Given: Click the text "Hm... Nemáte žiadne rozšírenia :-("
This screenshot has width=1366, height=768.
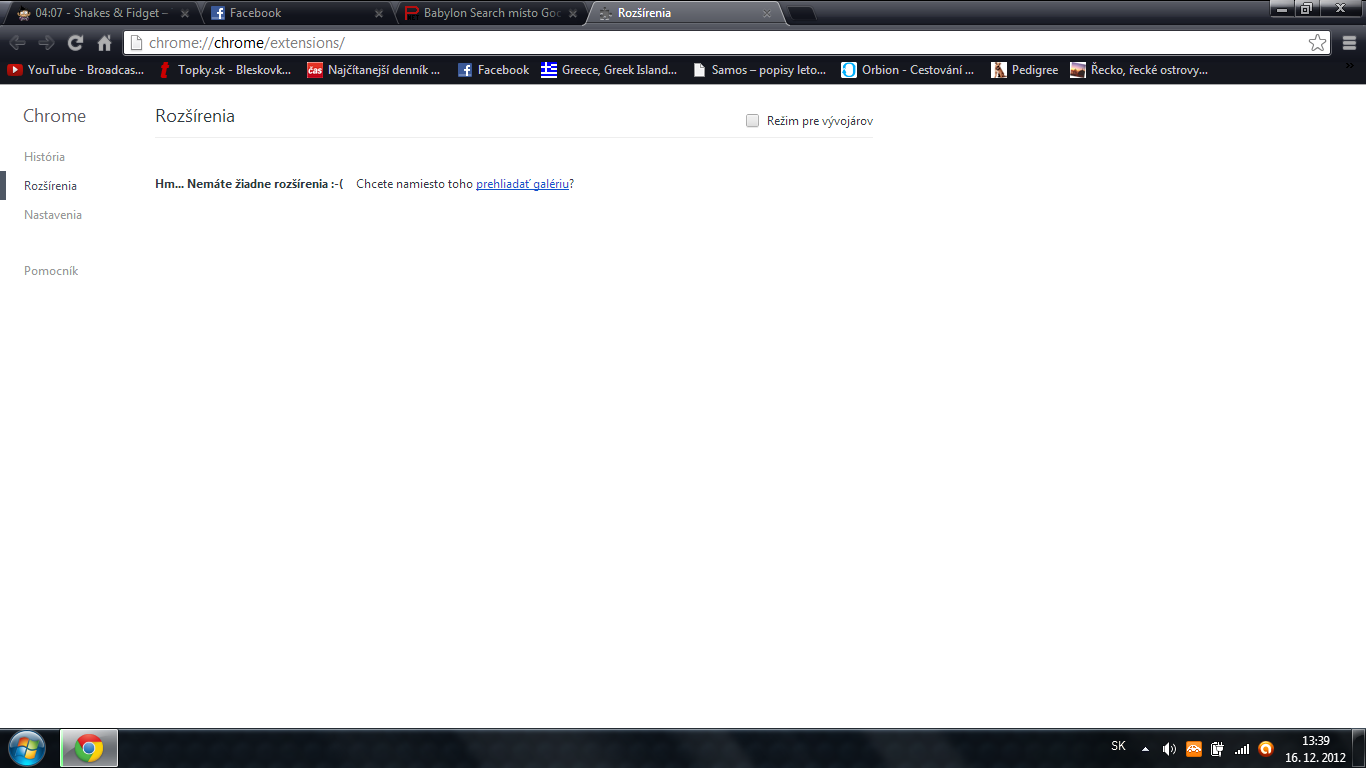Looking at the screenshot, I should coord(250,184).
